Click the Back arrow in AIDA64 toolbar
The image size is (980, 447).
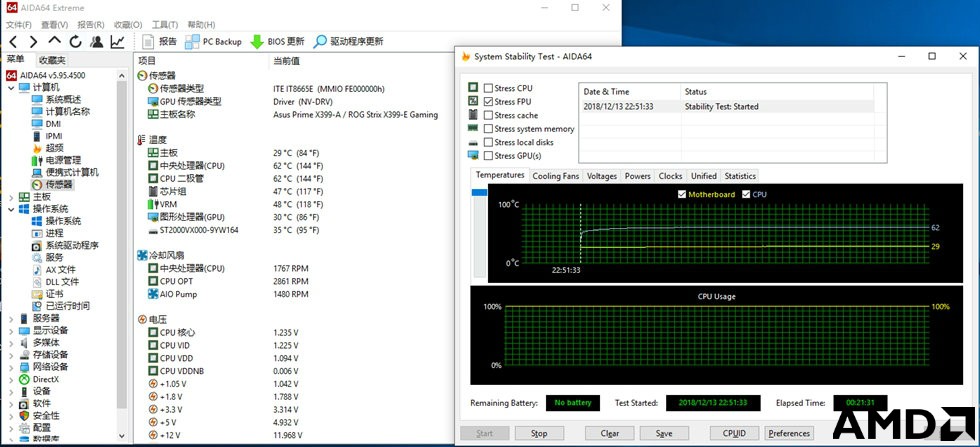coord(13,42)
